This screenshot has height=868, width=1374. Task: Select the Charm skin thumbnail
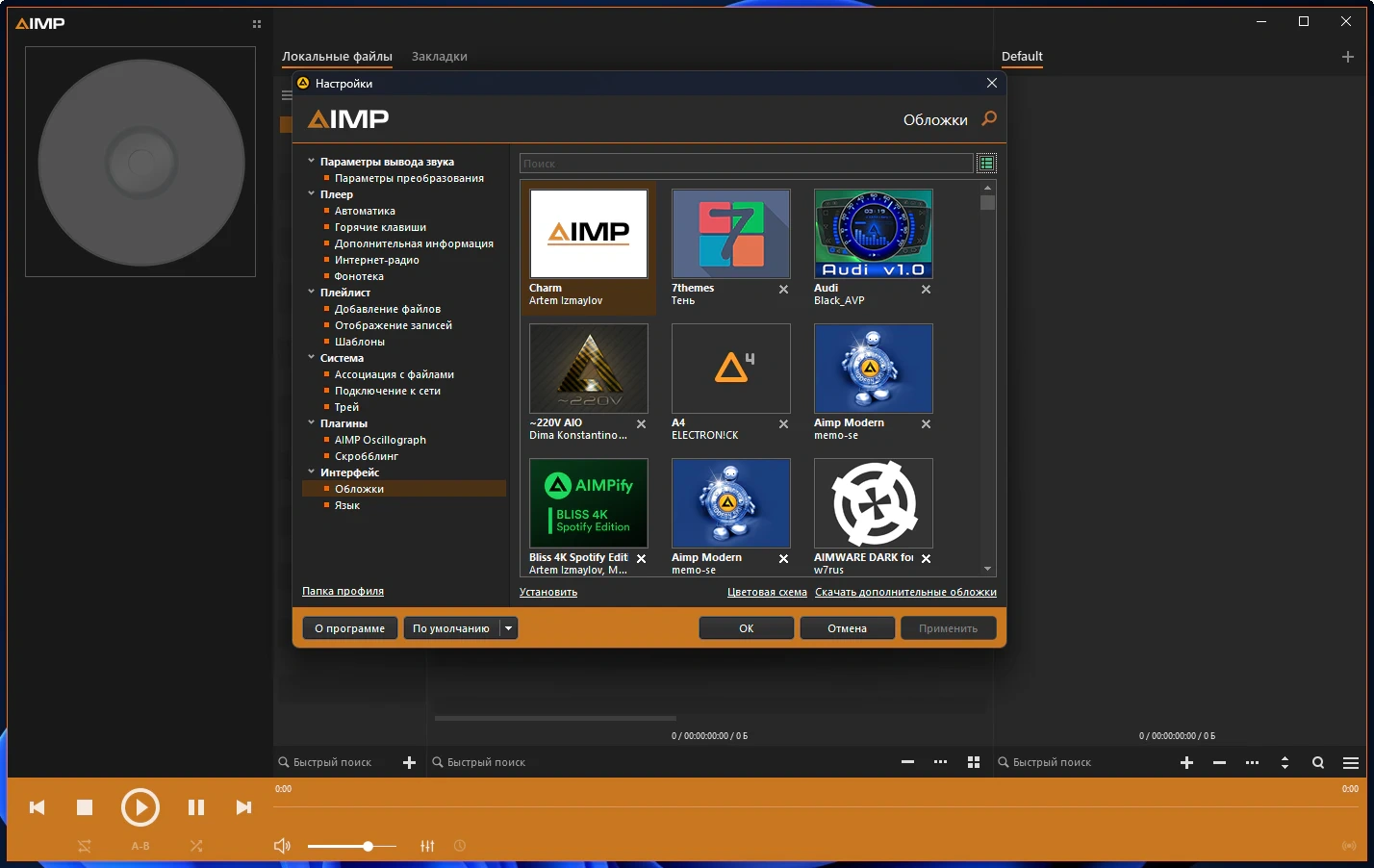point(589,234)
